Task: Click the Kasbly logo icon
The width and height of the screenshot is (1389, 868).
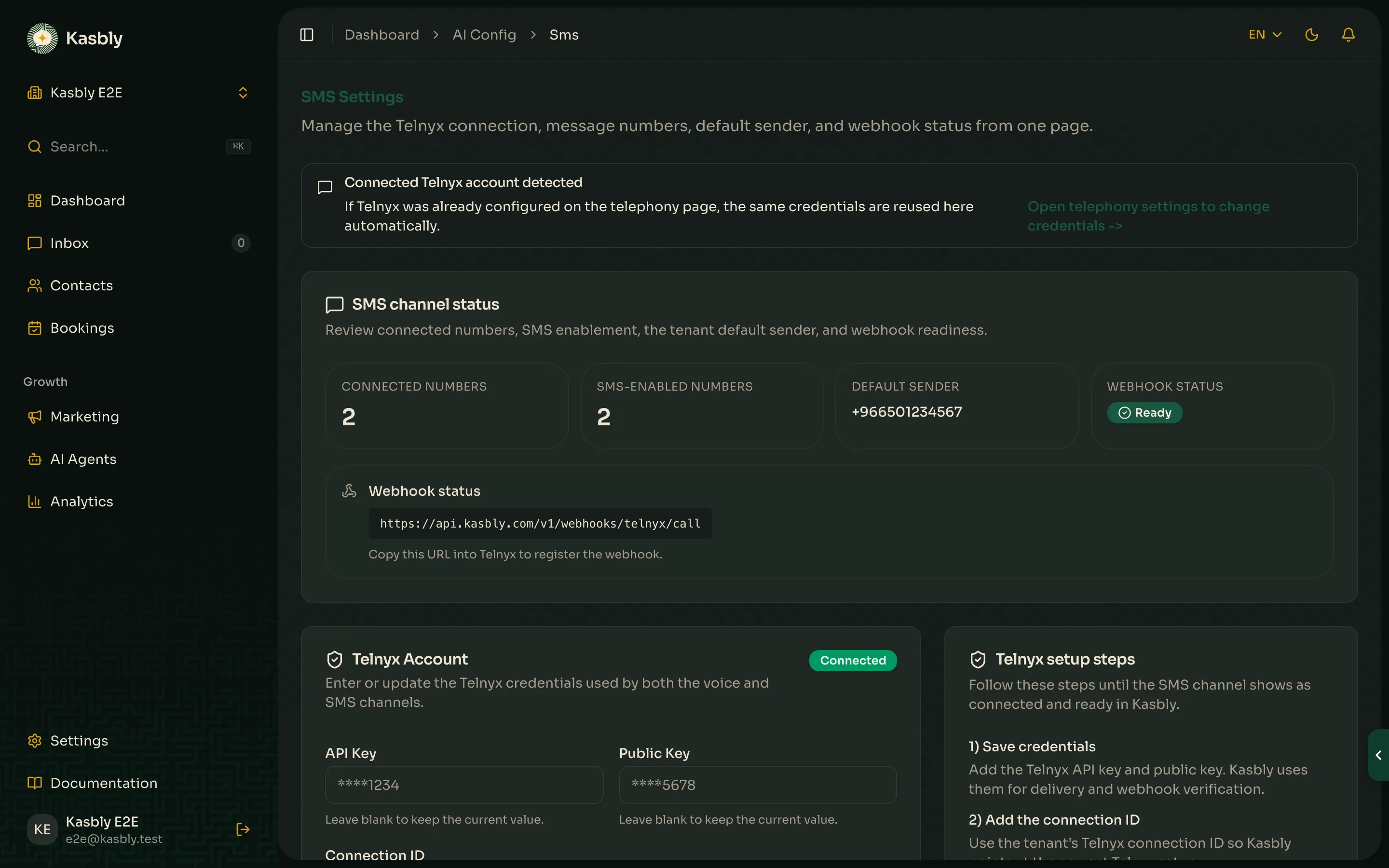Action: coord(42,38)
